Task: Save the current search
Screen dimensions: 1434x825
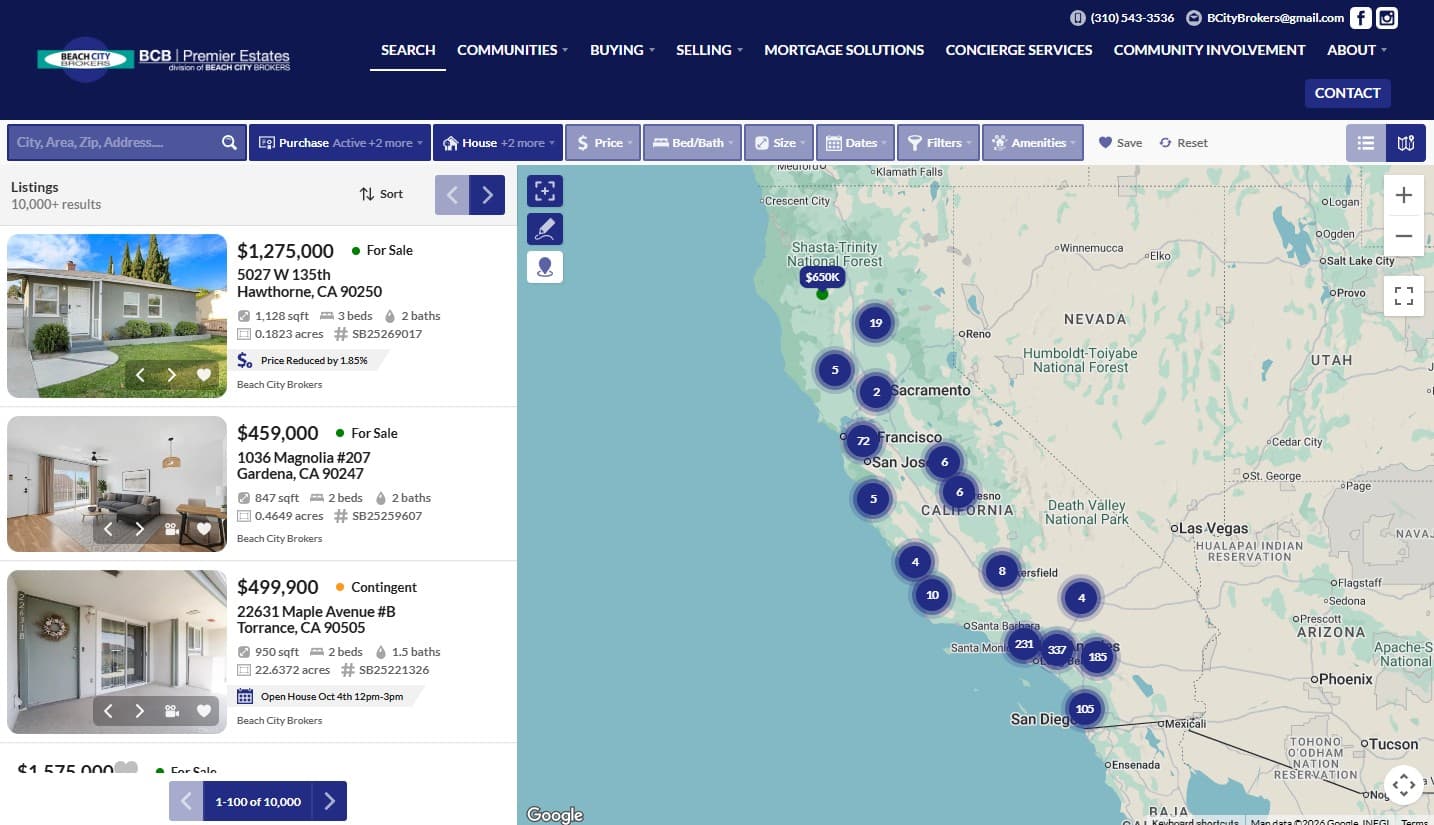Action: (1120, 143)
